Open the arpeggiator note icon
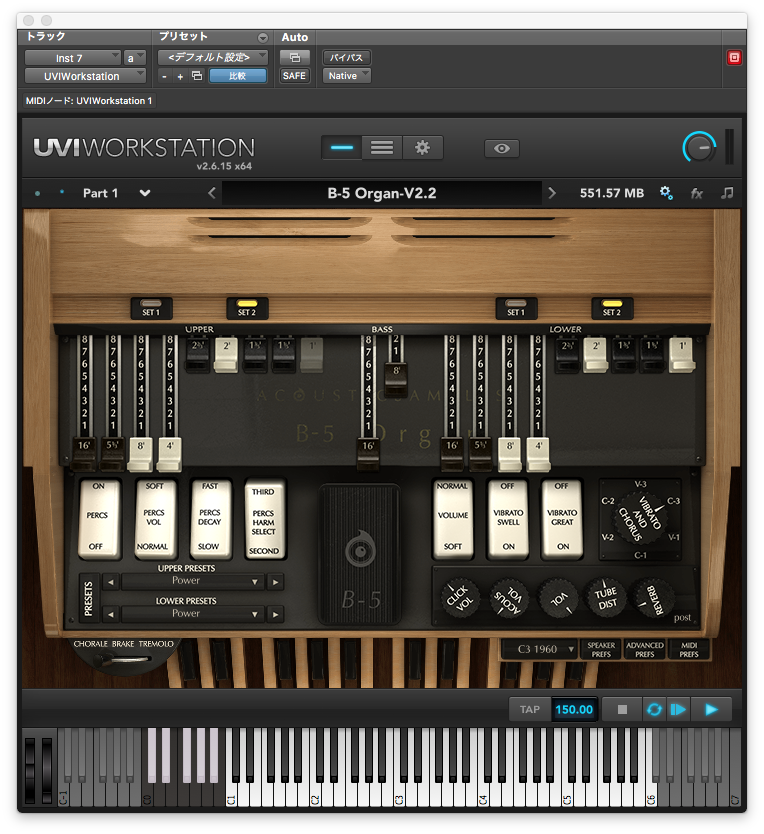The height and width of the screenshot is (834, 764). coord(727,193)
